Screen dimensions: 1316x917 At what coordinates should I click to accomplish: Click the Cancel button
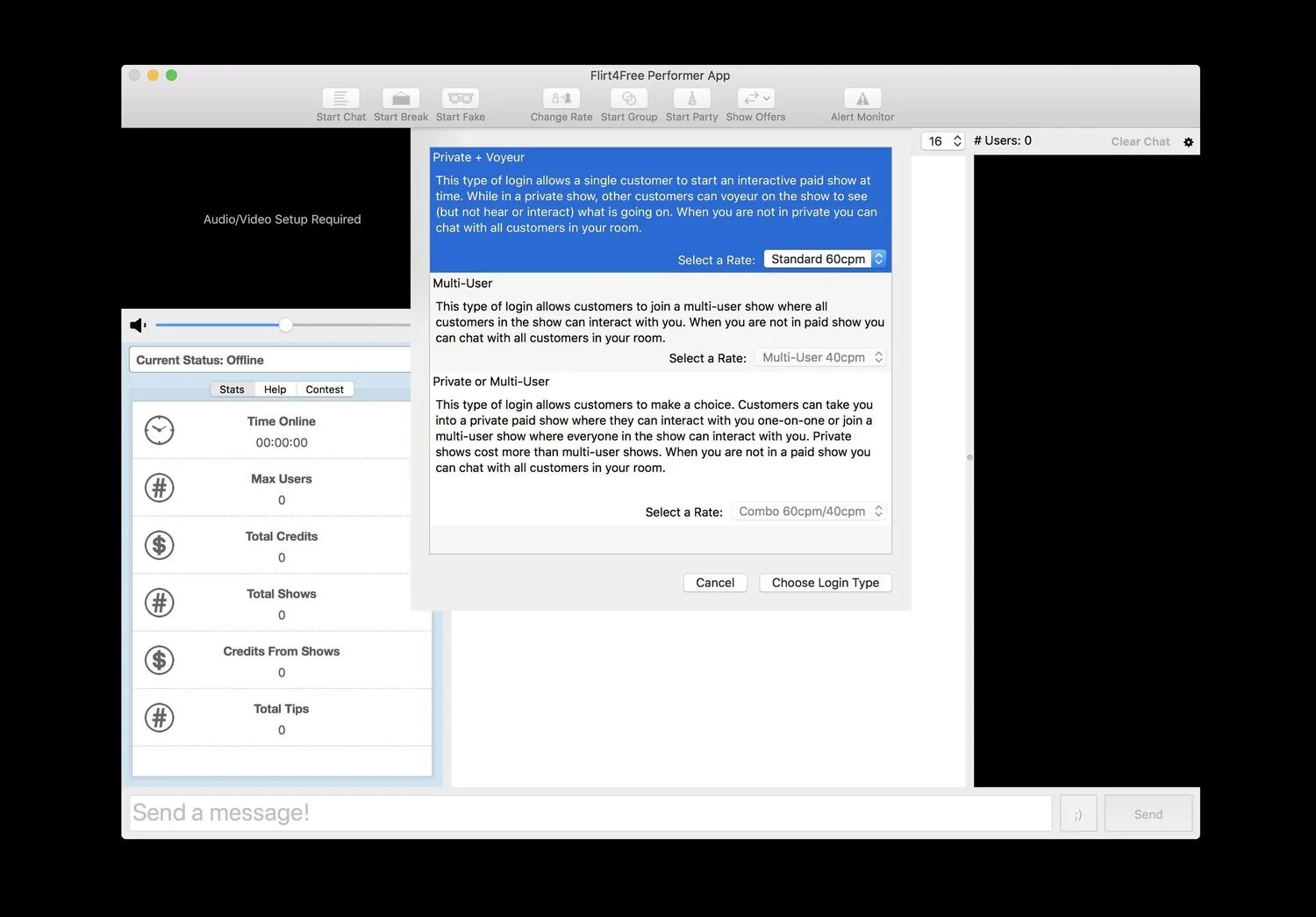click(x=715, y=583)
